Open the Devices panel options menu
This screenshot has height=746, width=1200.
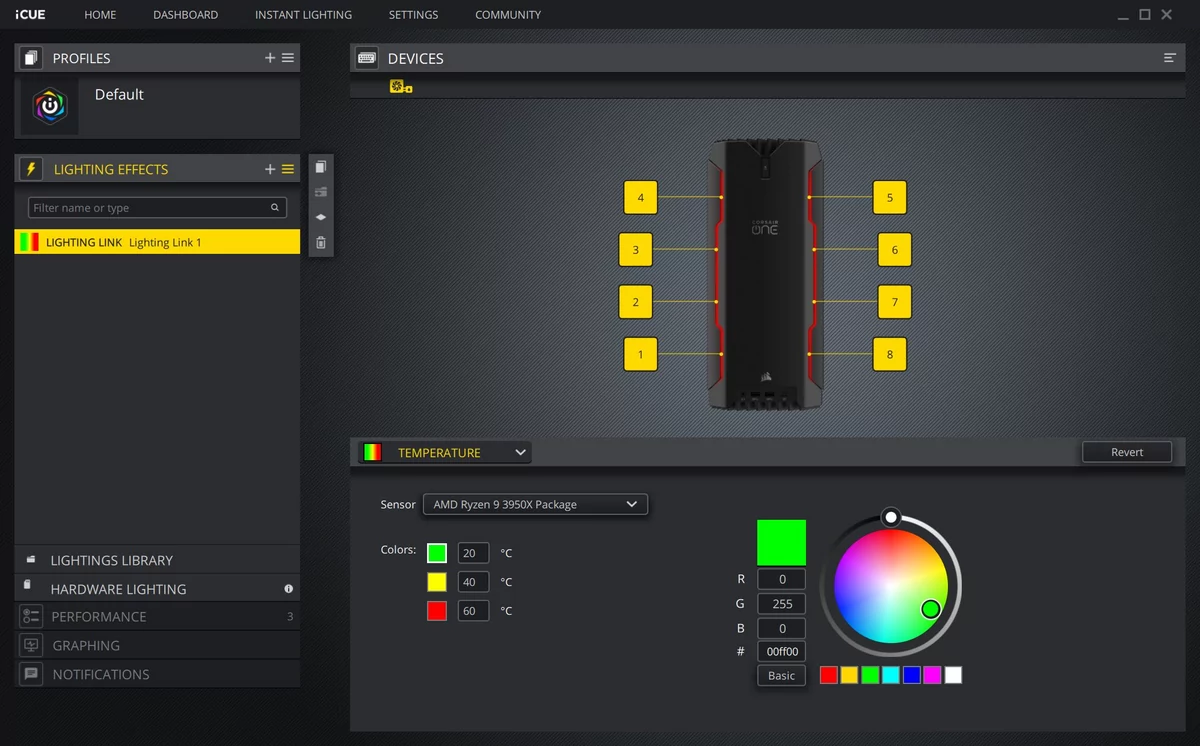coord(1169,58)
